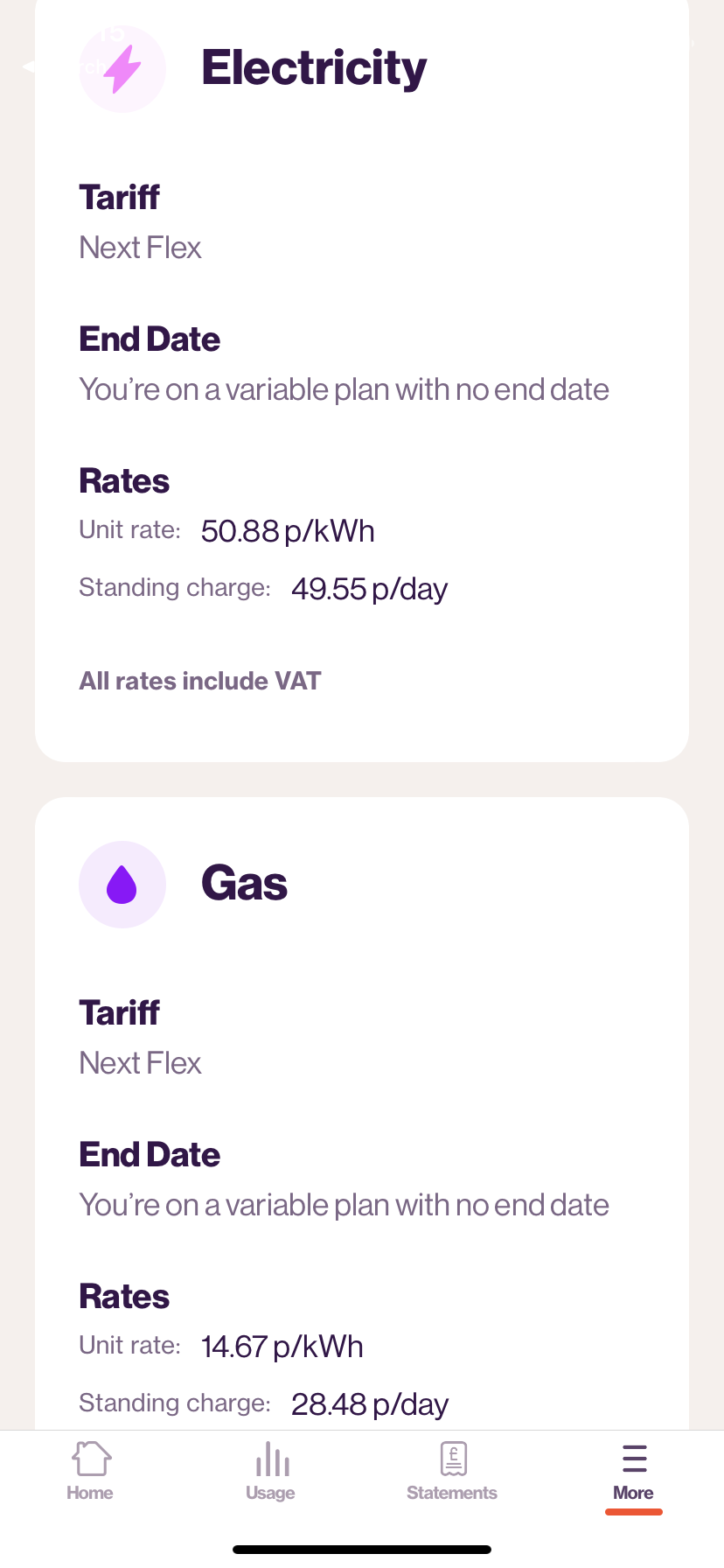Select the electricity standing charge 49.55 p/day
The height and width of the screenshot is (1568, 724).
(x=369, y=589)
